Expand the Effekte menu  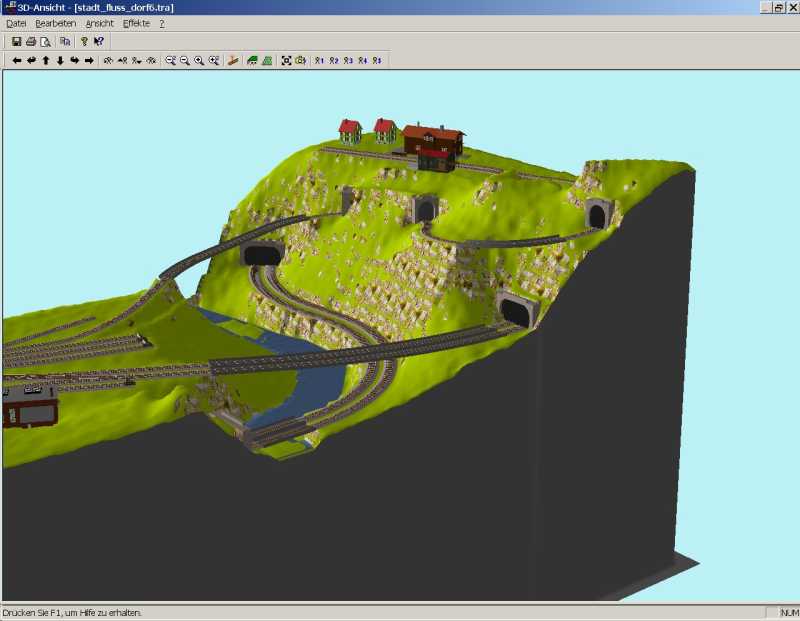[136, 23]
